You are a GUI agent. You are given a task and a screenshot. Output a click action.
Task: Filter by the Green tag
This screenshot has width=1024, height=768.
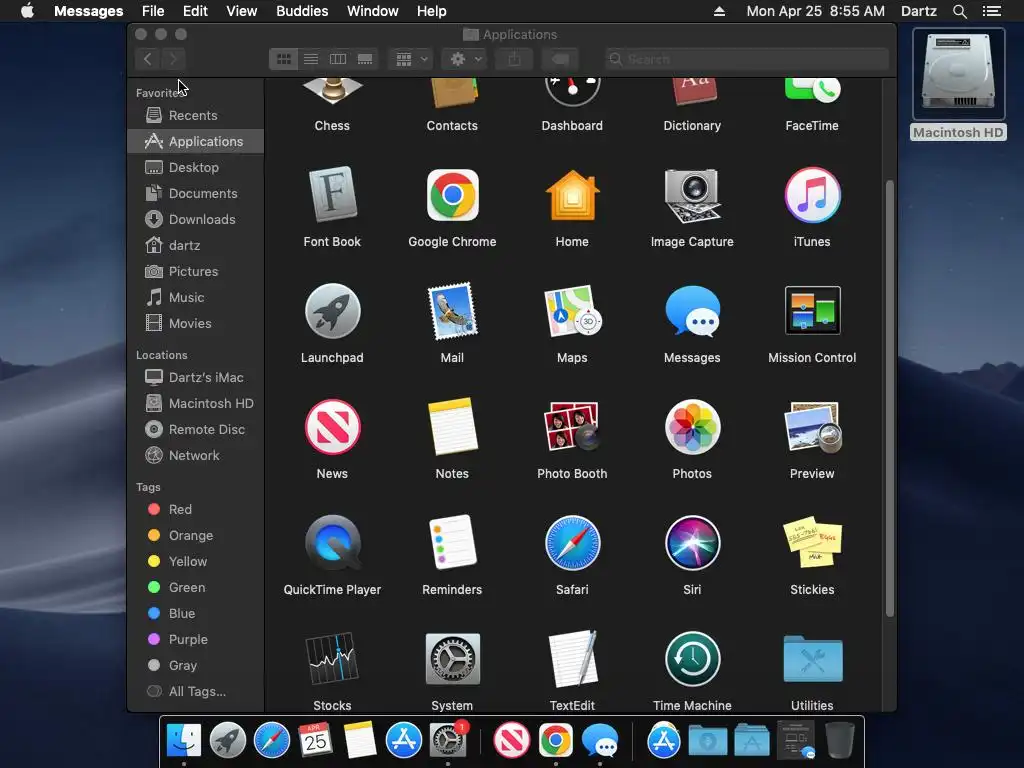(195, 588)
